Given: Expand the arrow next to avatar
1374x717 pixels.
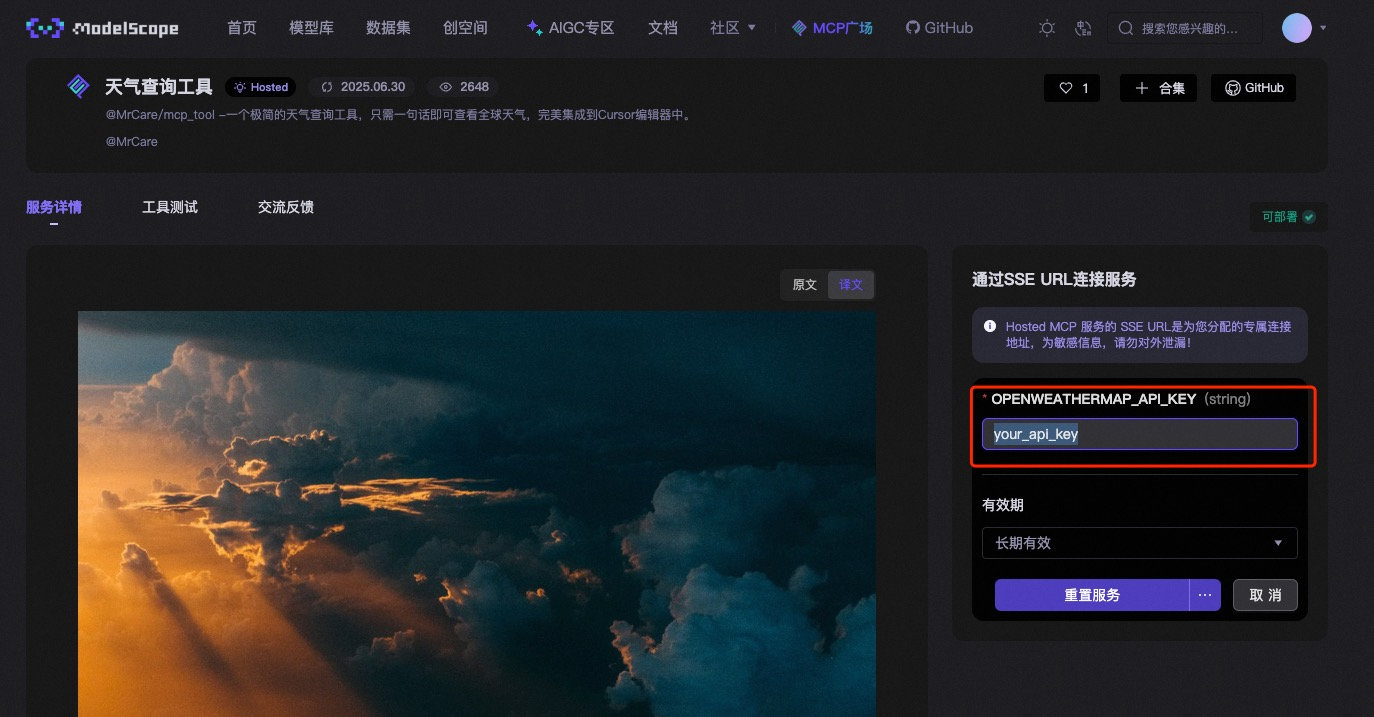Looking at the screenshot, I should point(1323,28).
